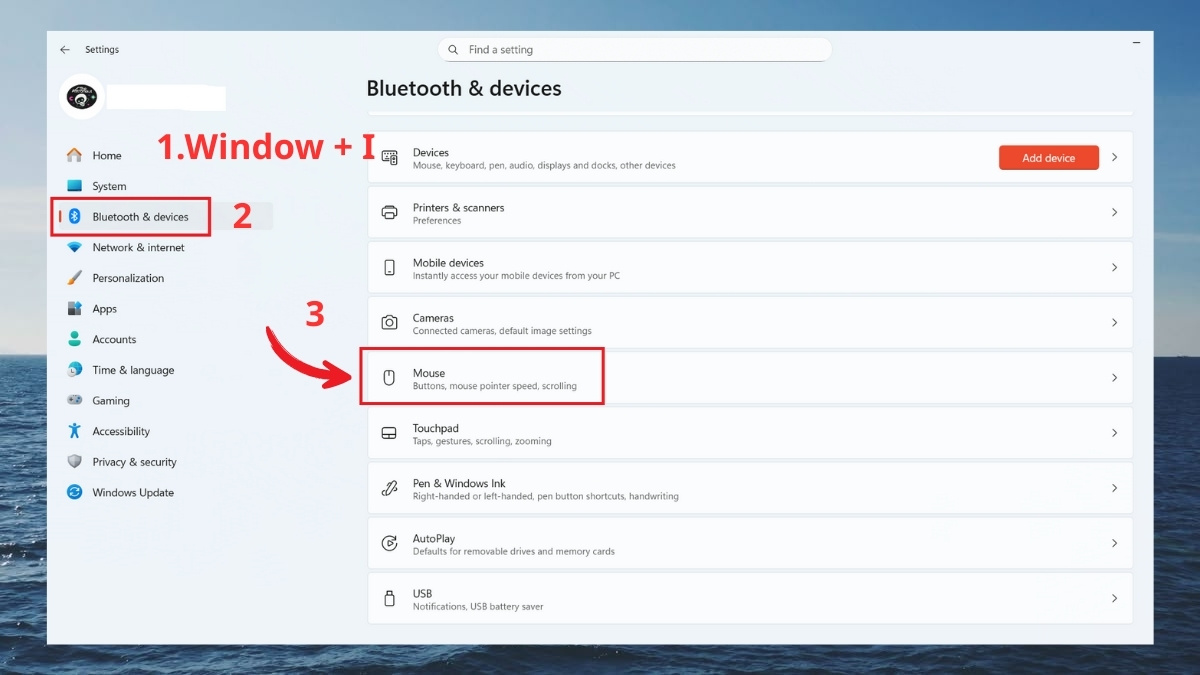Click 'Buttons, mouse pointer speed, scrolling' text
The height and width of the screenshot is (675, 1200).
tap(495, 386)
